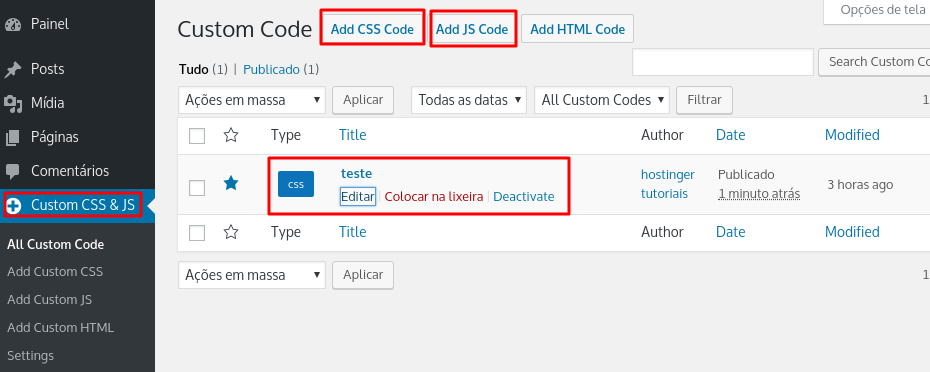
Task: Sort by Modified in the footer row
Action: (852, 231)
